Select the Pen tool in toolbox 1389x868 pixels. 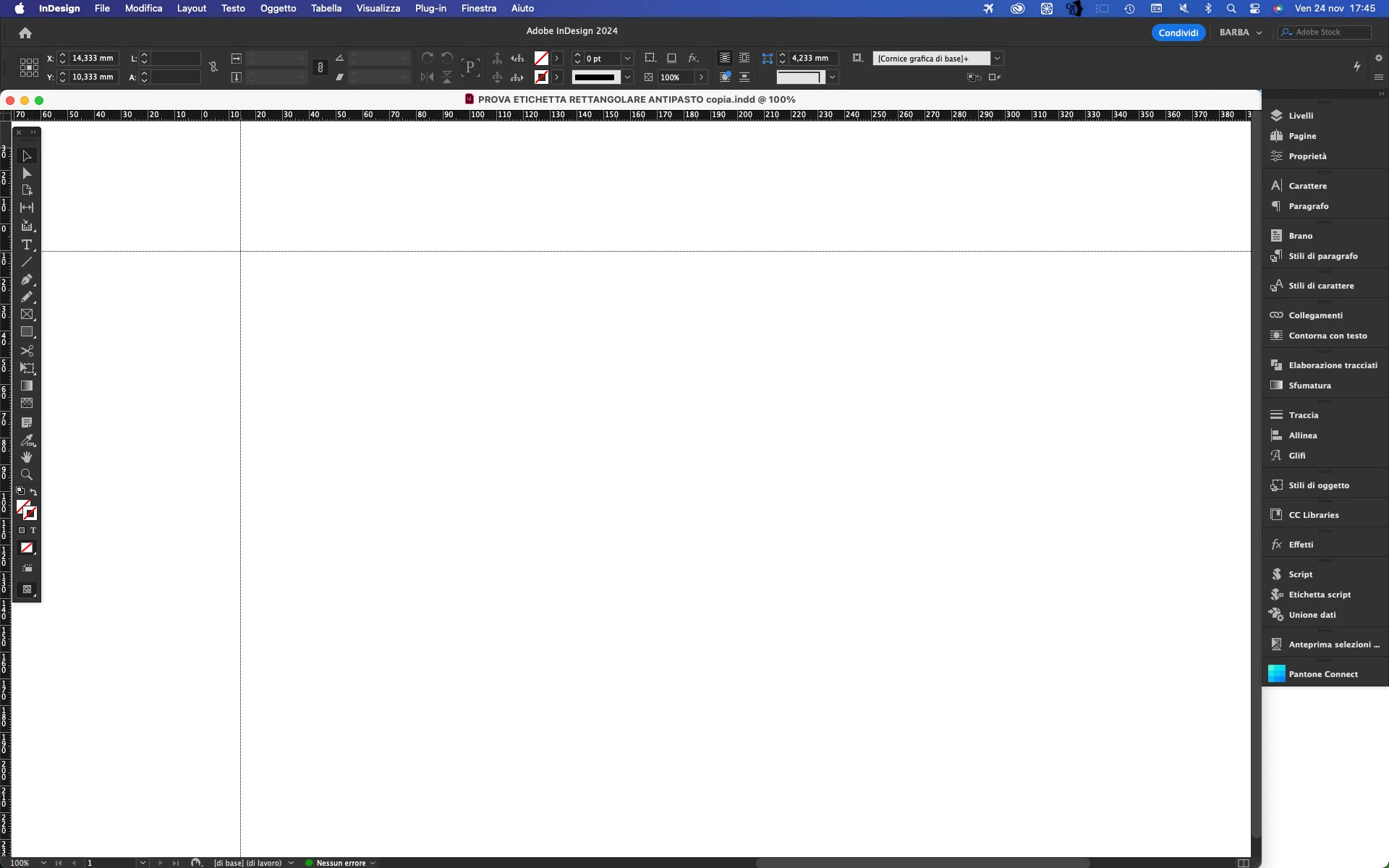coord(27,280)
